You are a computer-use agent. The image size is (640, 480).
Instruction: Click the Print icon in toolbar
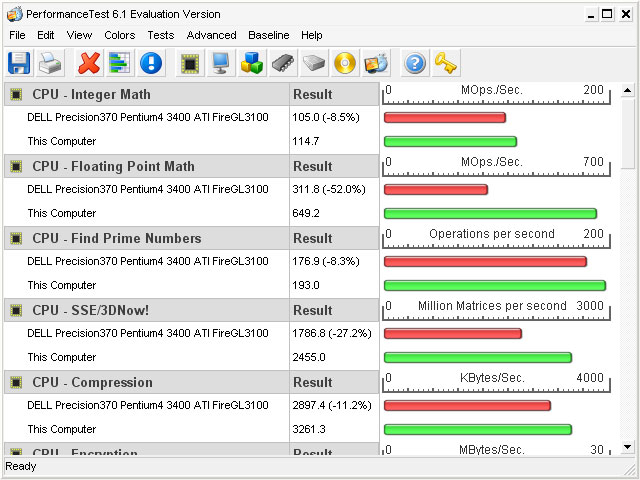(50, 63)
